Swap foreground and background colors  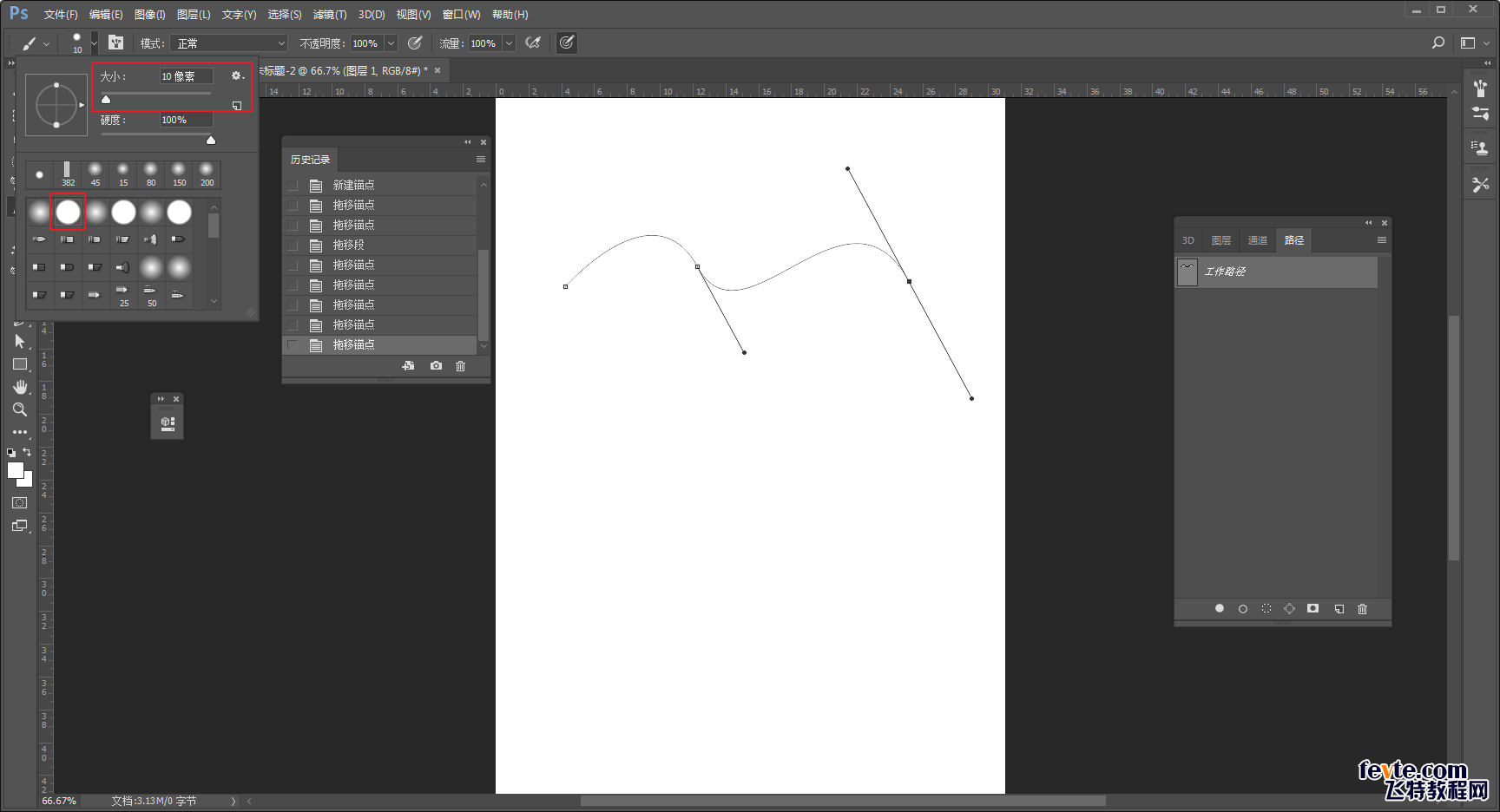(27, 452)
